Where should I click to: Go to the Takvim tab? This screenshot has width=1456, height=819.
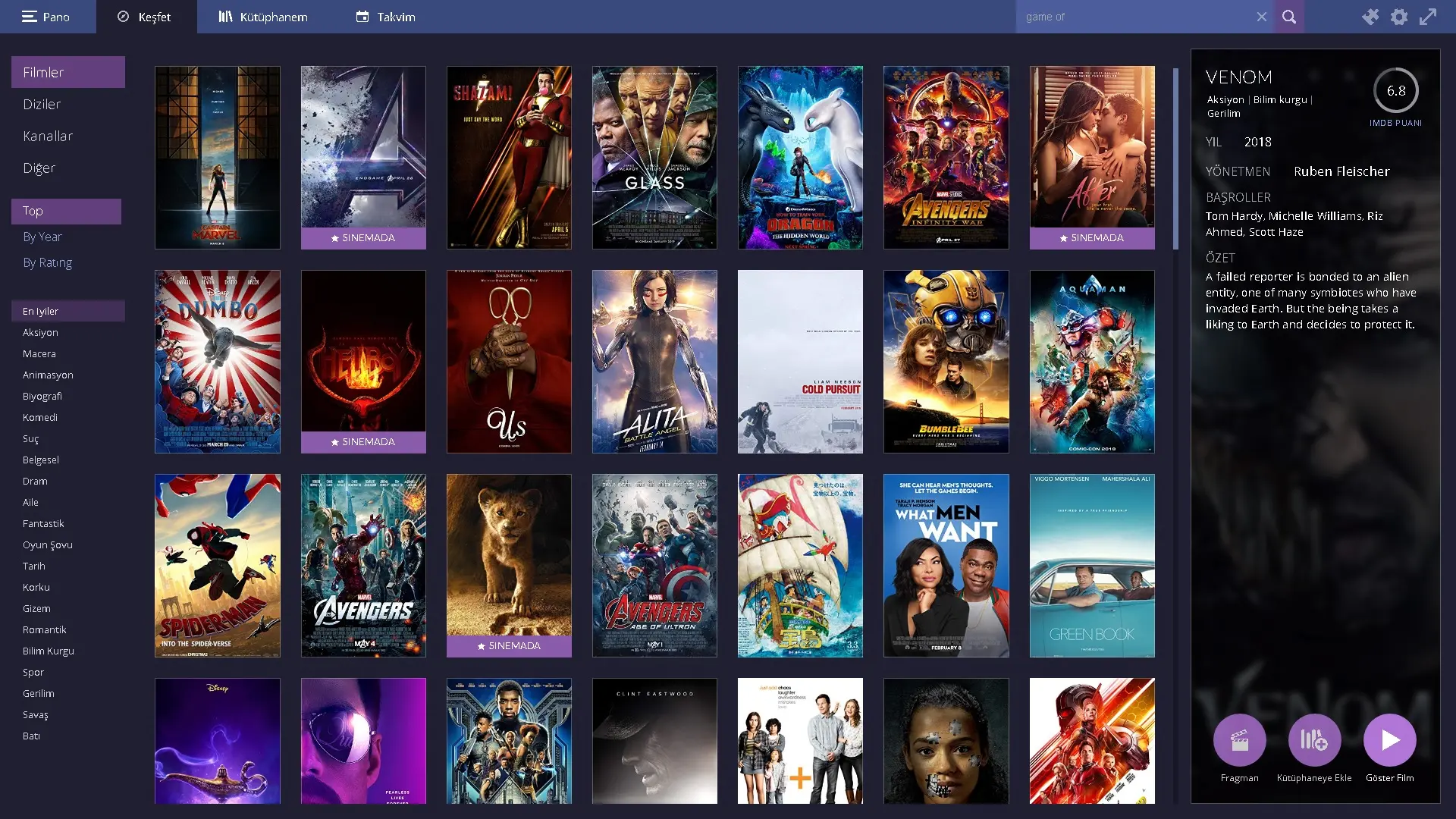pos(386,17)
